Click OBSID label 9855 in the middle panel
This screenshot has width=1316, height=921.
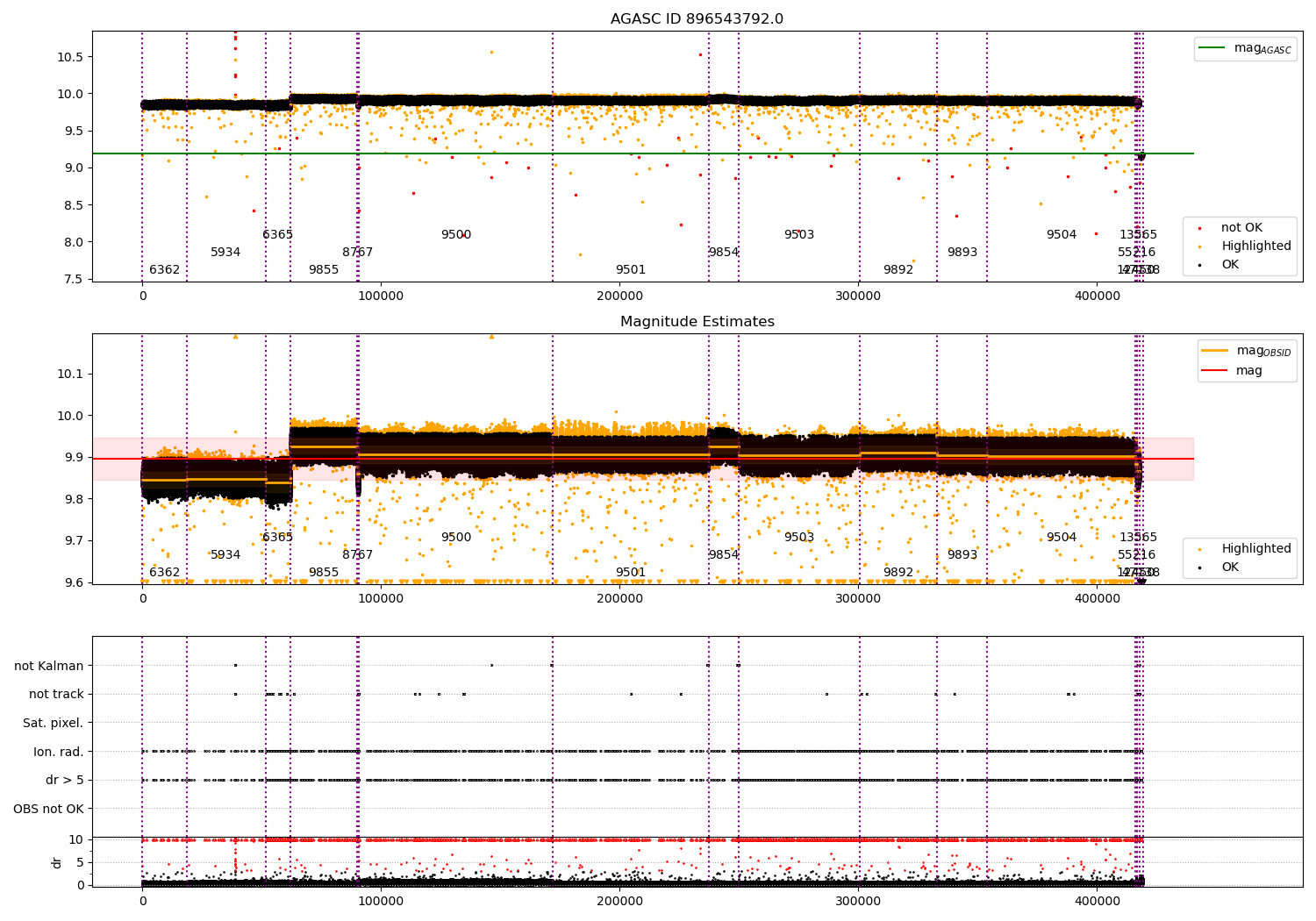coord(324,573)
